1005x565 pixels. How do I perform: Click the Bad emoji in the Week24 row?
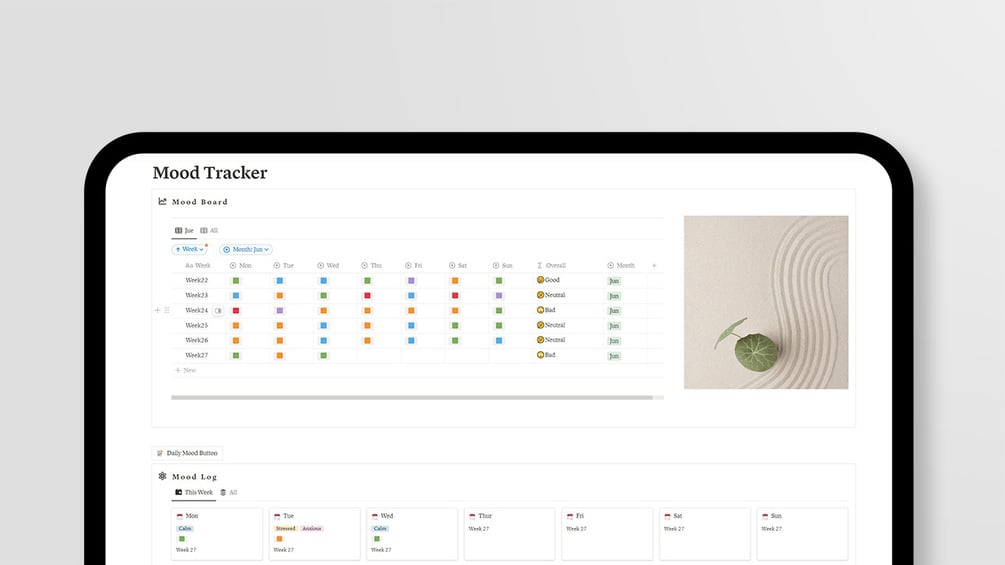(x=540, y=310)
